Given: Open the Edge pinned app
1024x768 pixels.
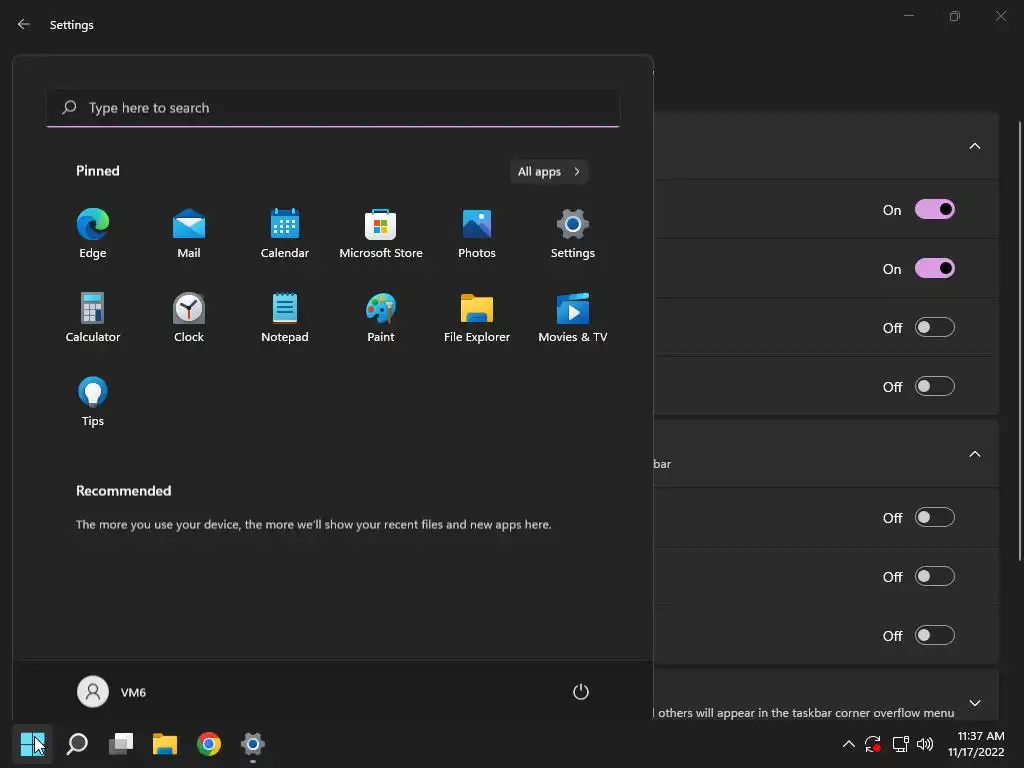Looking at the screenshot, I should pyautogui.click(x=93, y=233).
